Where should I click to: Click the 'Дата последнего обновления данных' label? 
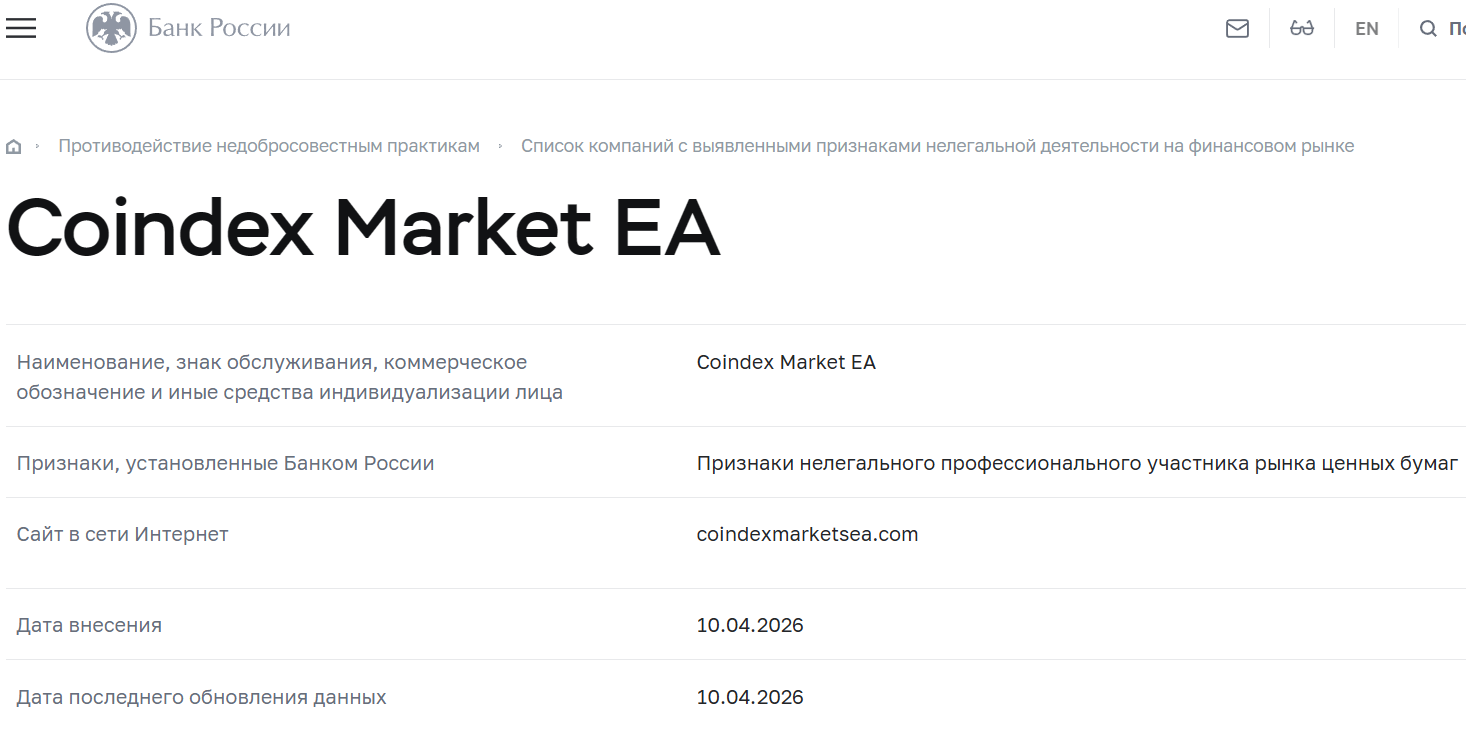click(x=201, y=697)
